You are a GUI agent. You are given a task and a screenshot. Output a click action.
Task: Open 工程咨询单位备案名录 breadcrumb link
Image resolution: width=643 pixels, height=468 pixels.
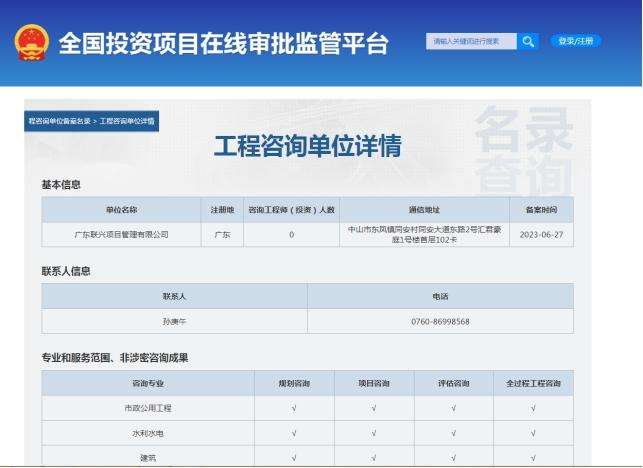(x=59, y=121)
